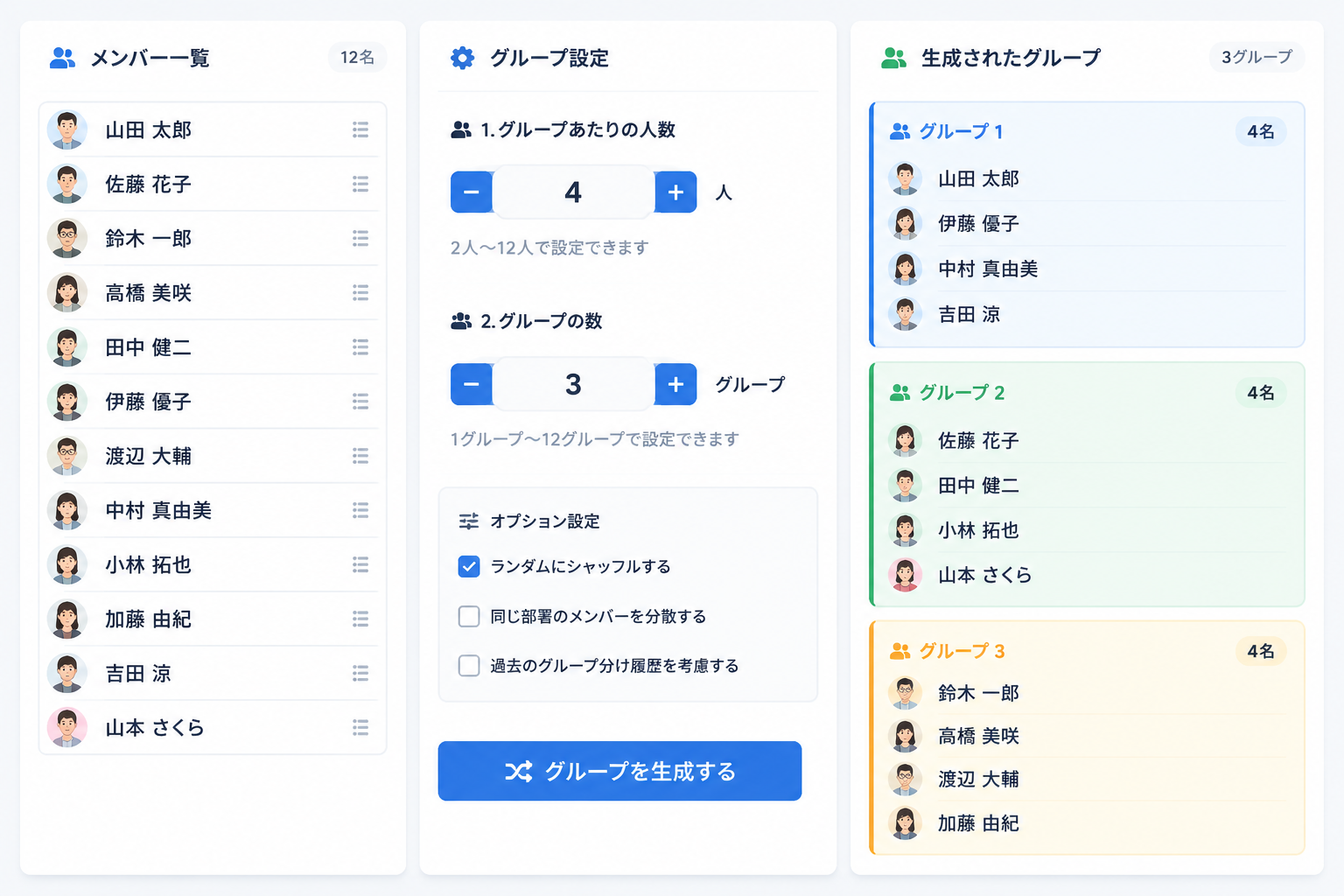
Task: Select 伊藤 優子 in グループ 1
Action: [1087, 224]
